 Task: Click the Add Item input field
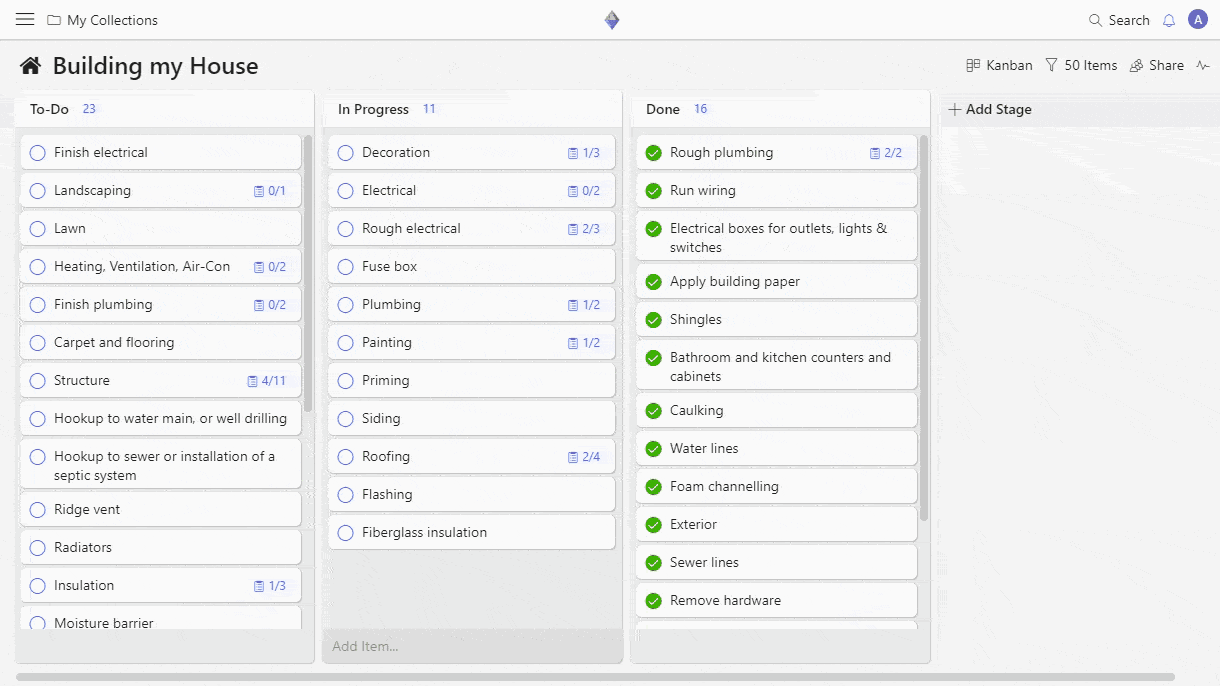(x=472, y=646)
